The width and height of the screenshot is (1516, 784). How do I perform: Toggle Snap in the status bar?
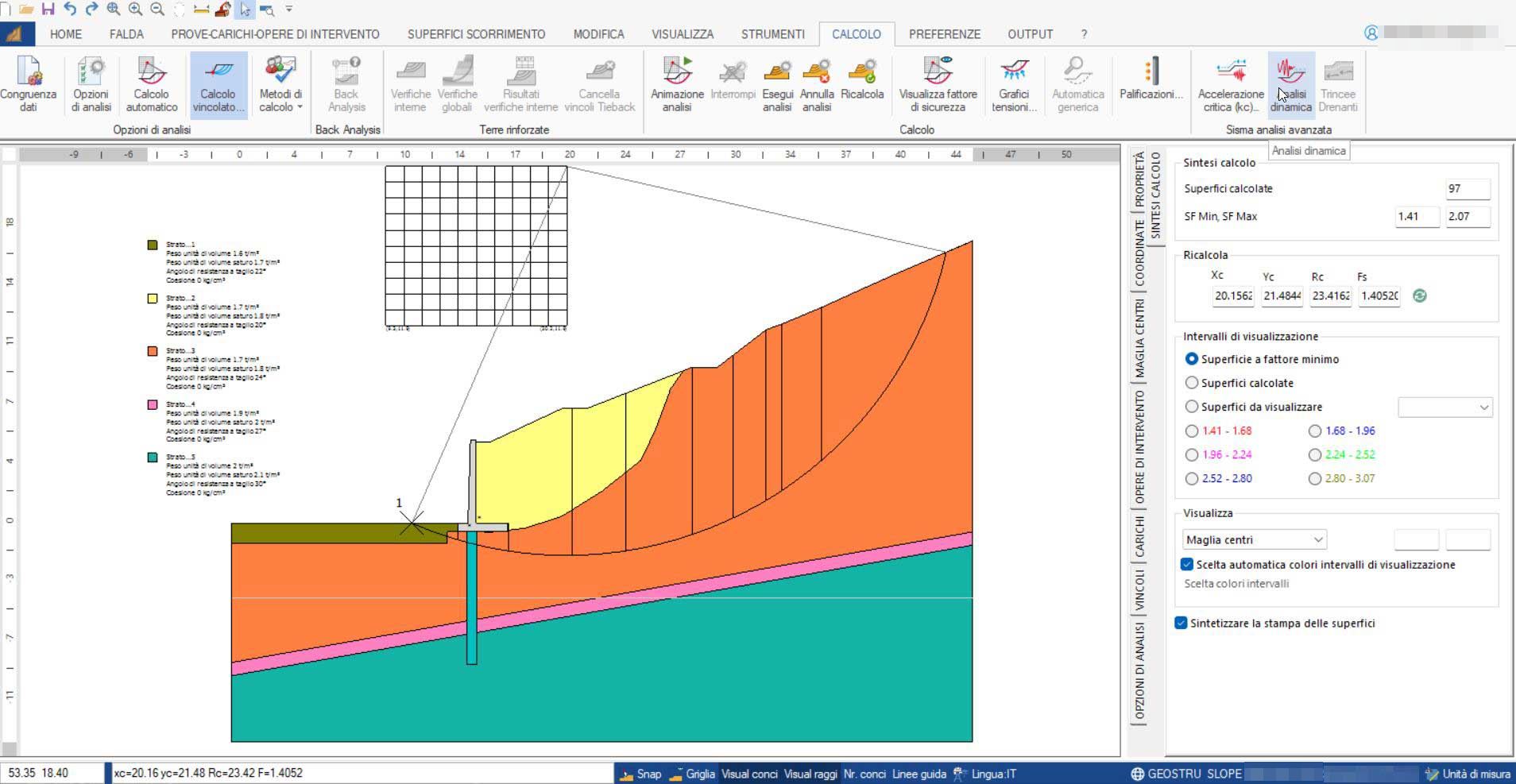point(640,774)
